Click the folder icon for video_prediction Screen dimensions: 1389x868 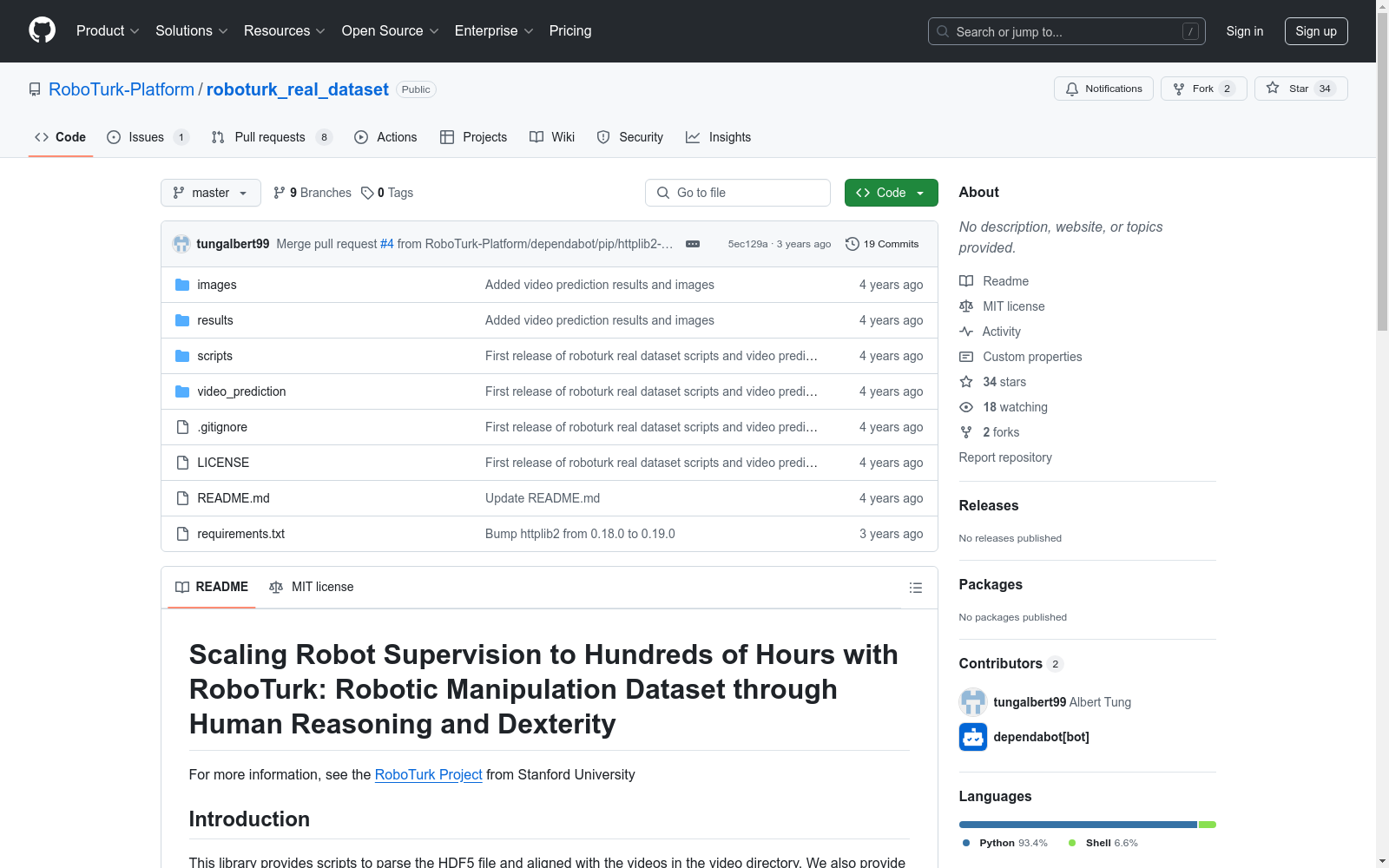tap(182, 391)
